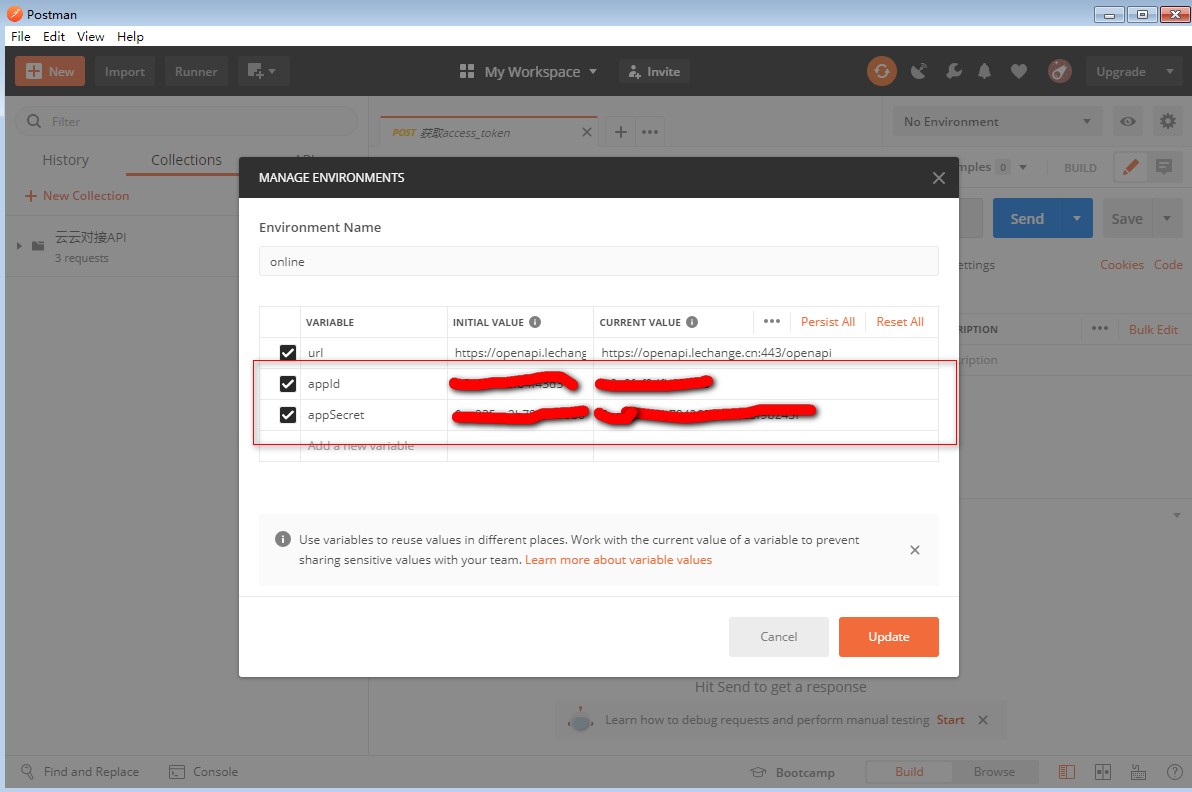Click the Update button

coord(888,637)
